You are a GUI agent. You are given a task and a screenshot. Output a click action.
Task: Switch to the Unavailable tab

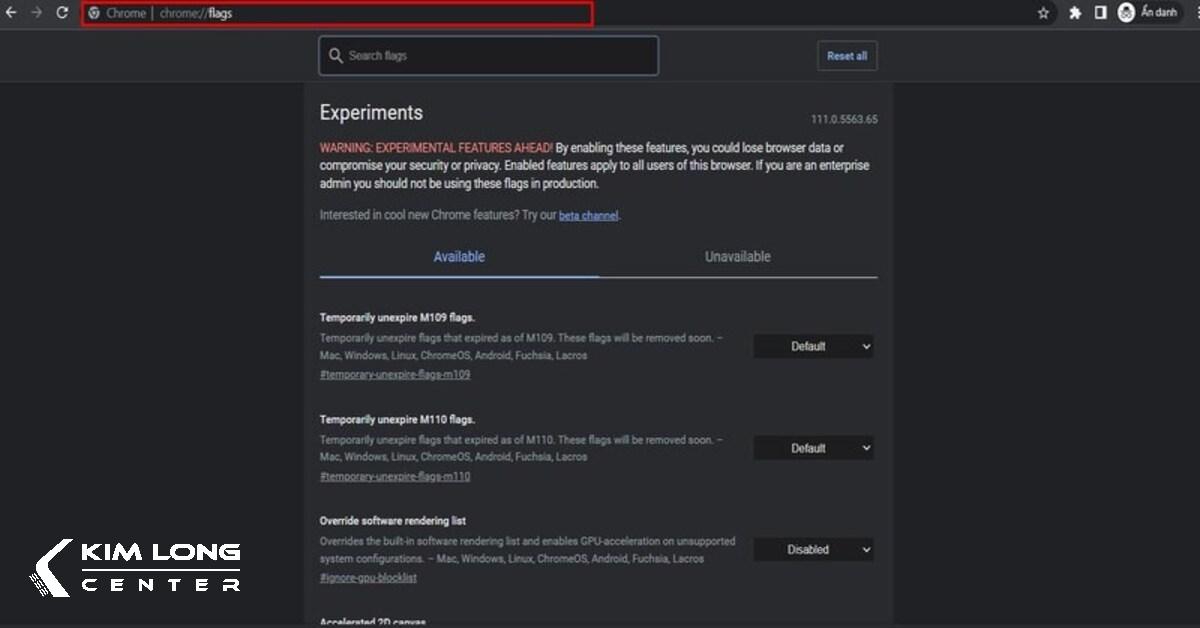tap(737, 257)
